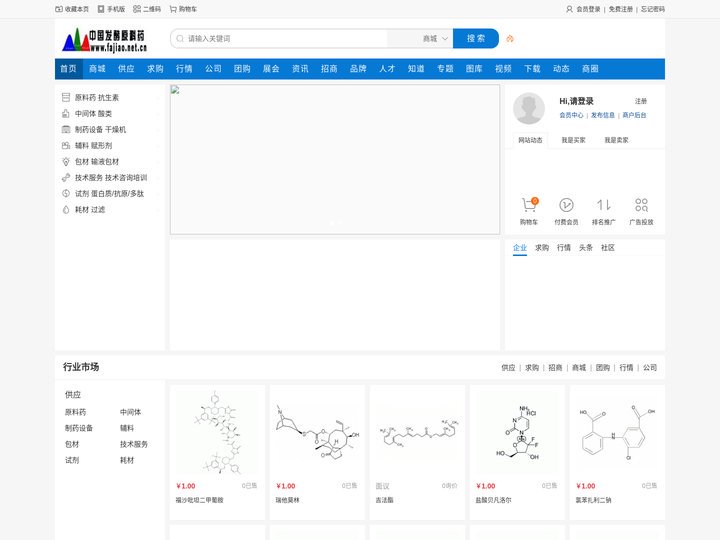
Task: Click the orange hot-search flame icon
Action: [510, 39]
